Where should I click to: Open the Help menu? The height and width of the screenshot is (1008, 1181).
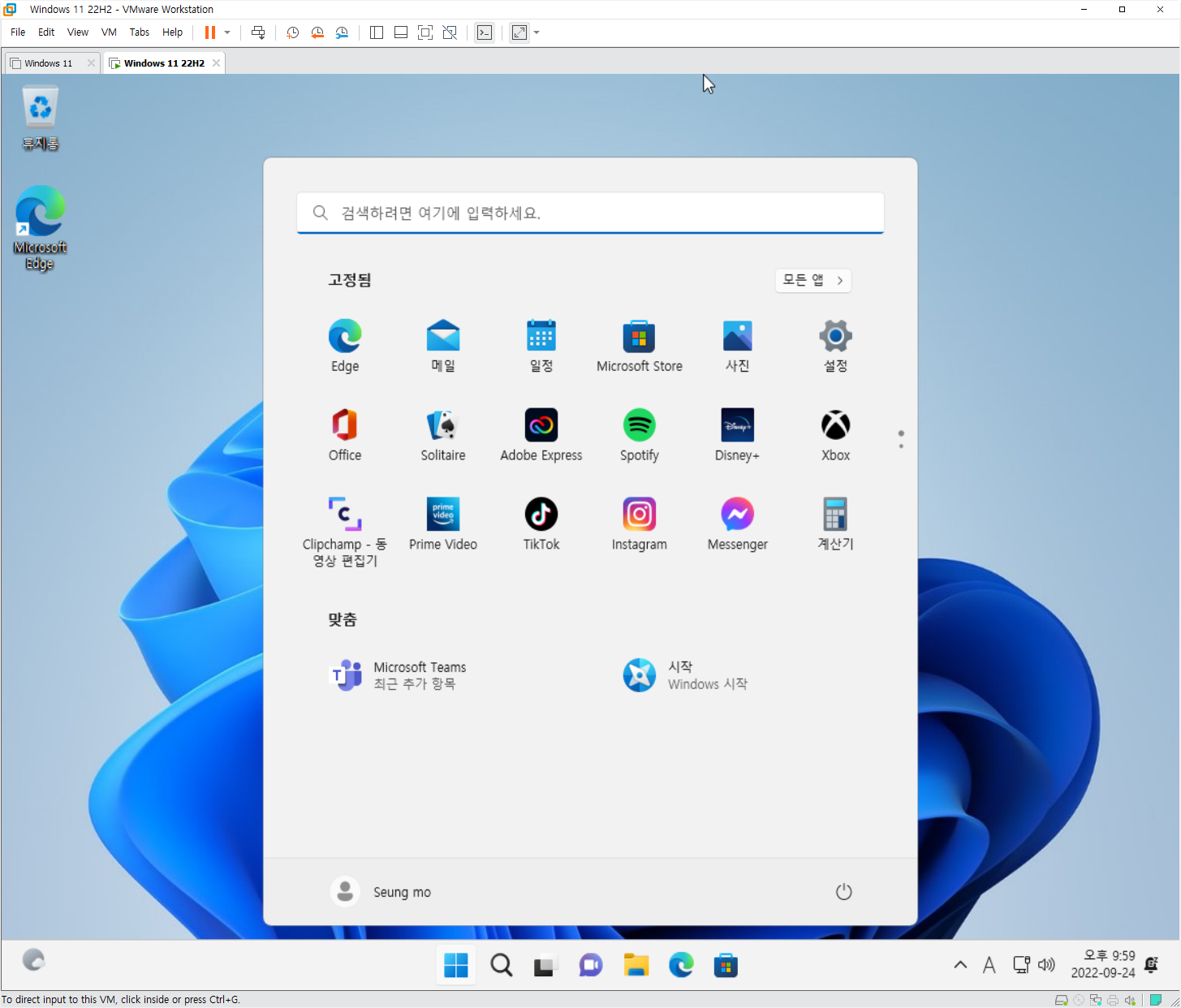coord(172,32)
